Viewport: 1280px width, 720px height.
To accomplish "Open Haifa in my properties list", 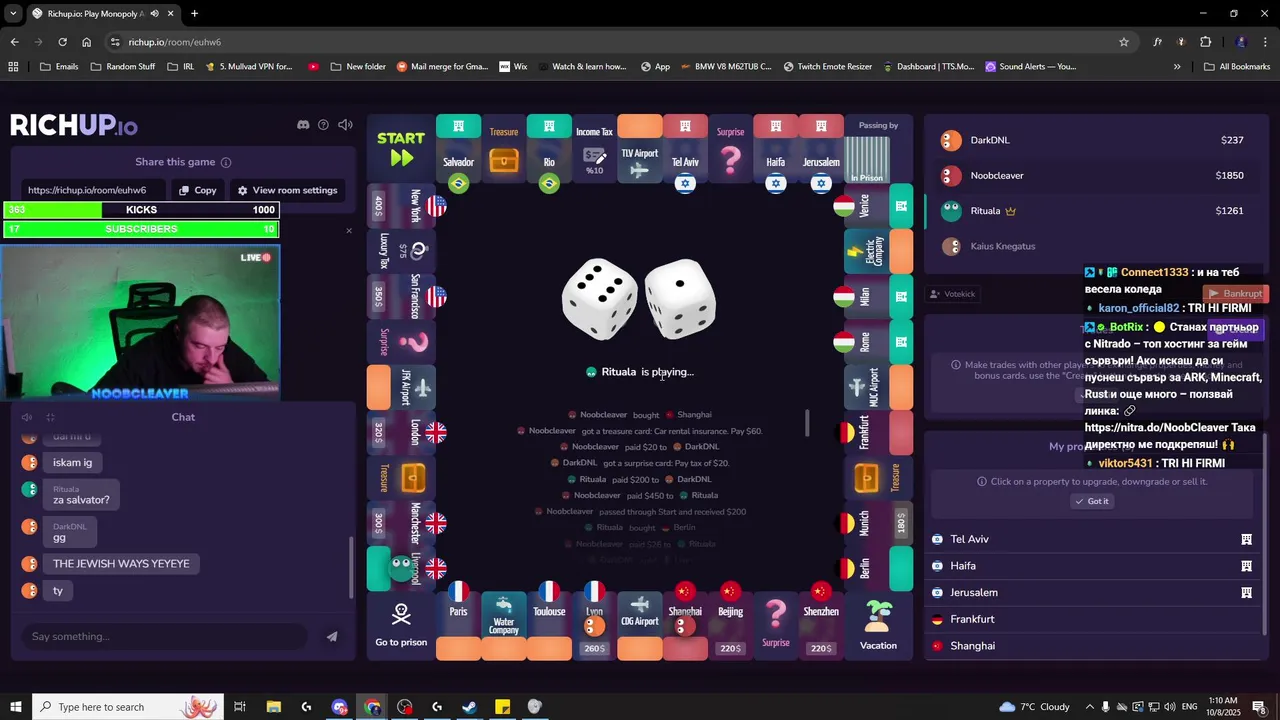I will [x=1091, y=566].
